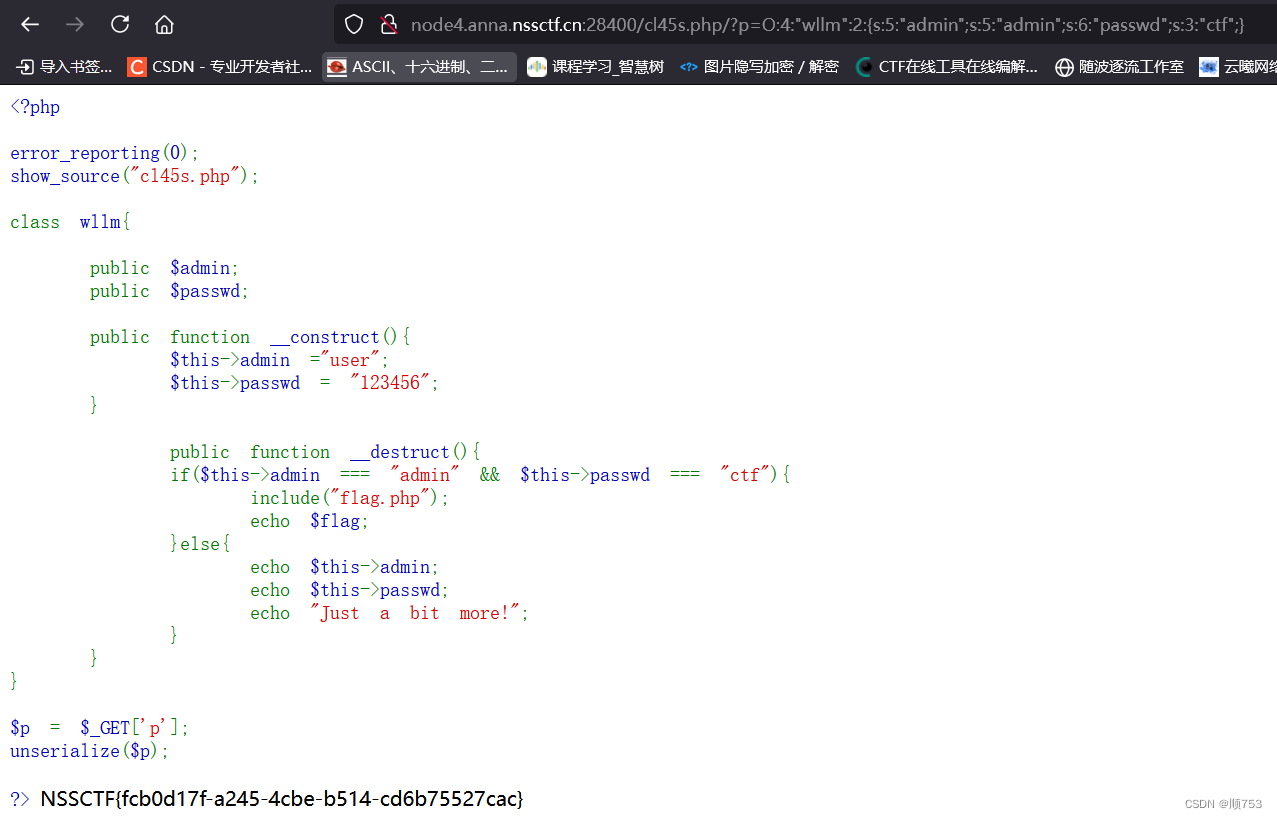
Task: Click the 随波逐流 globe favicon
Action: (1064, 67)
